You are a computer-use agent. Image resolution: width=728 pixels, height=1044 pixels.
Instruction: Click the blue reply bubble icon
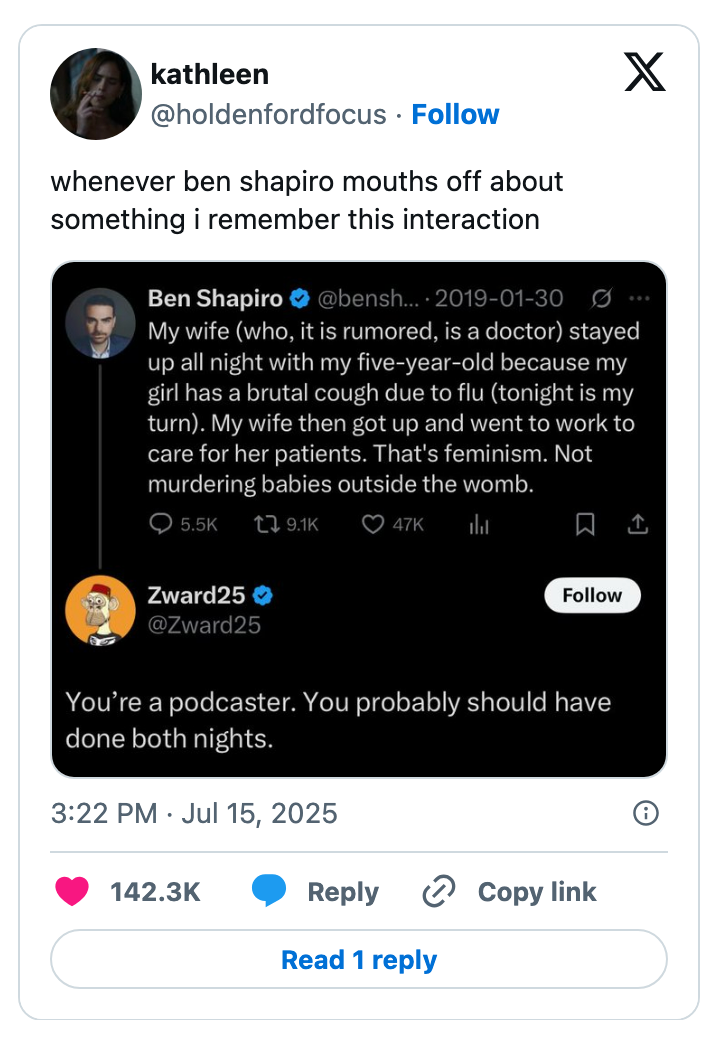(269, 891)
